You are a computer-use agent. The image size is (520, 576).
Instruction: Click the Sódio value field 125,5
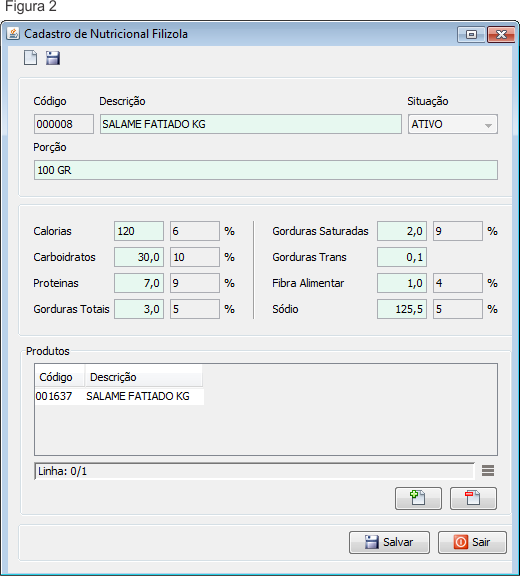(402, 309)
